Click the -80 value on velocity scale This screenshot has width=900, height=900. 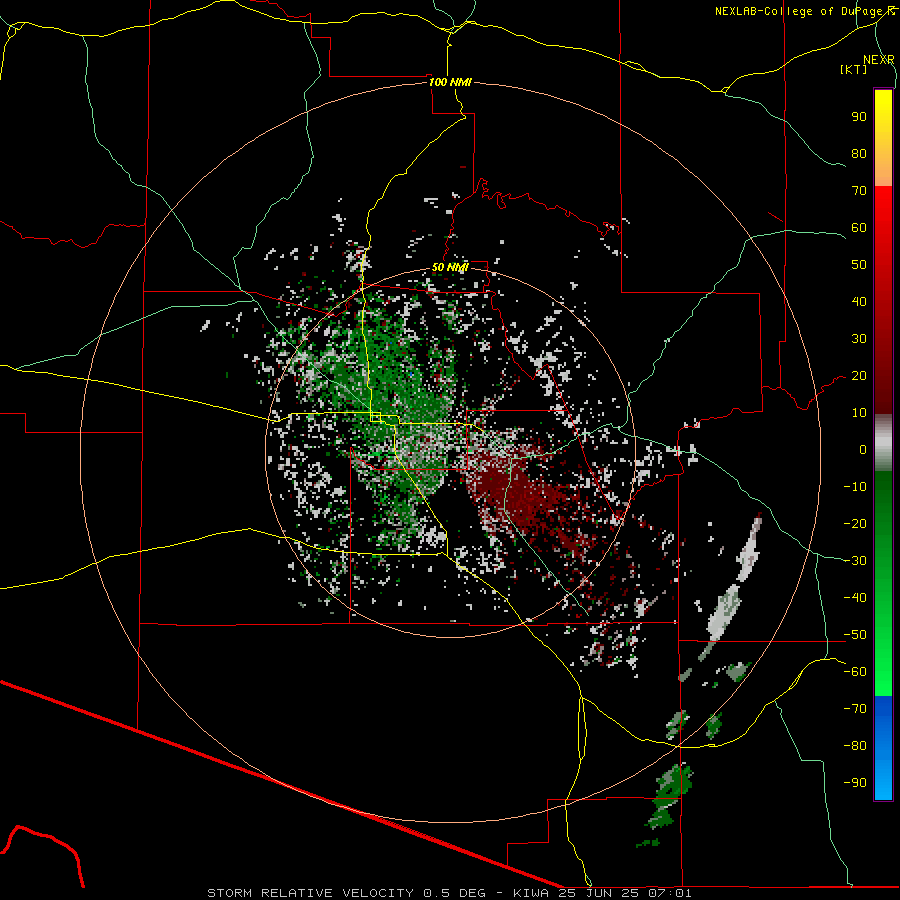tap(855, 746)
